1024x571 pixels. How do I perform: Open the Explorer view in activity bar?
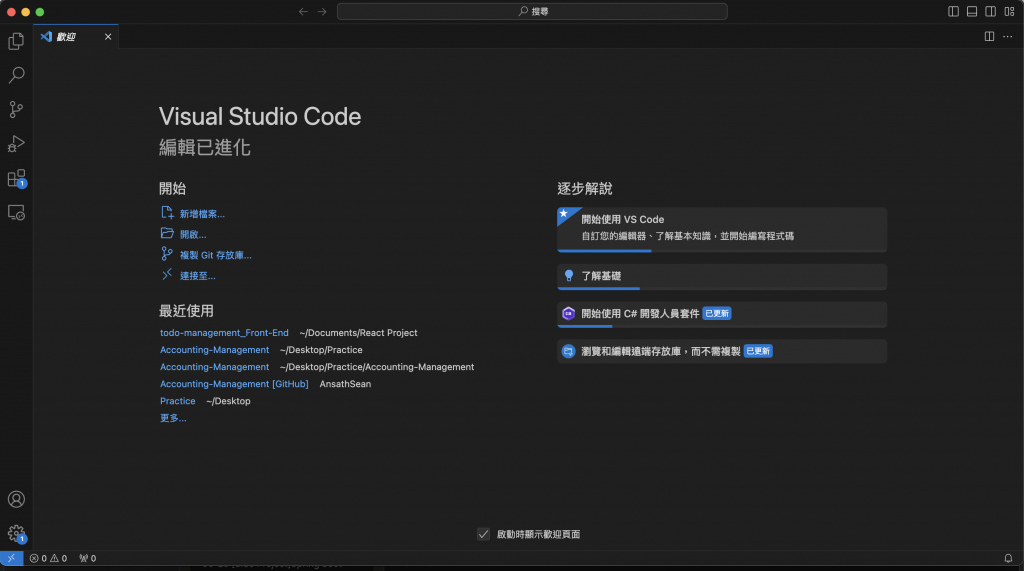click(x=16, y=41)
